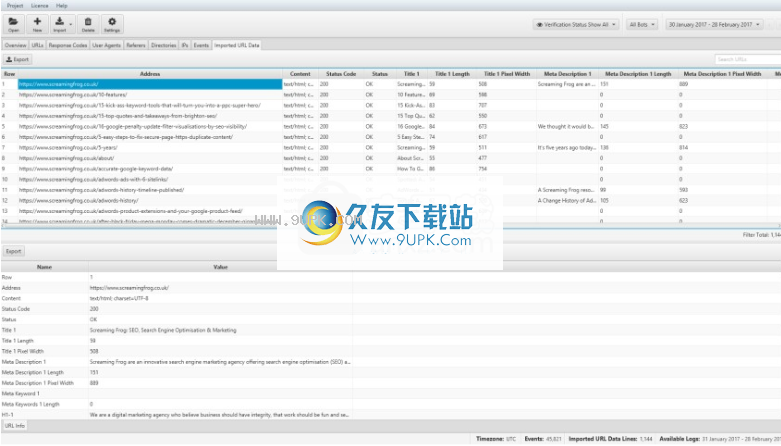Switch to the Directories tab
The width and height of the screenshot is (781, 446).
[163, 45]
